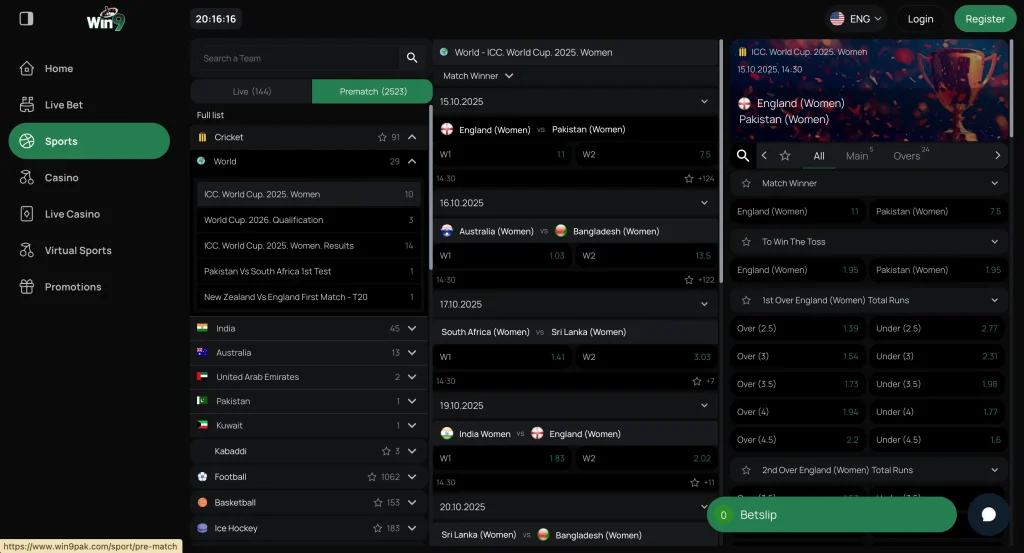Favorite the Cricket sport with star
The width and height of the screenshot is (1024, 553).
click(382, 137)
